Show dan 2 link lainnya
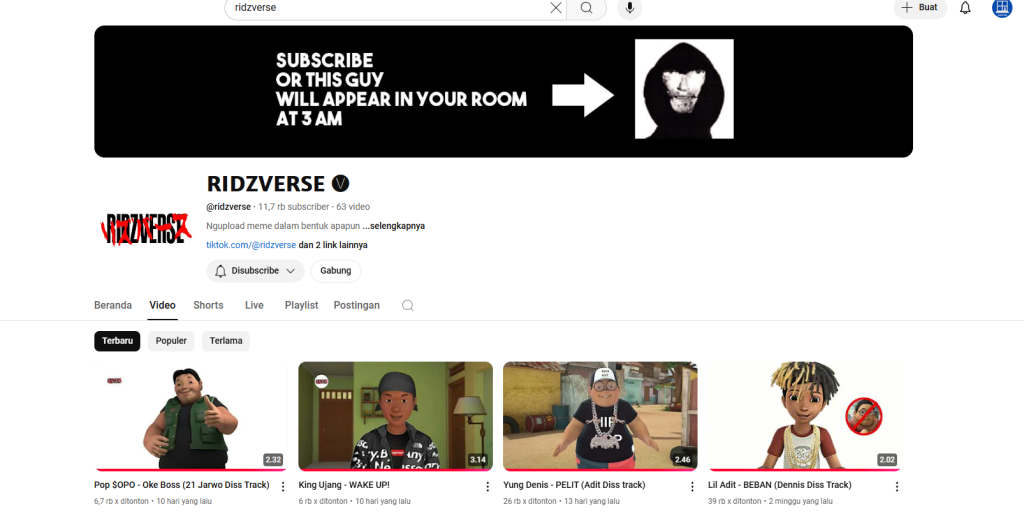 333,245
